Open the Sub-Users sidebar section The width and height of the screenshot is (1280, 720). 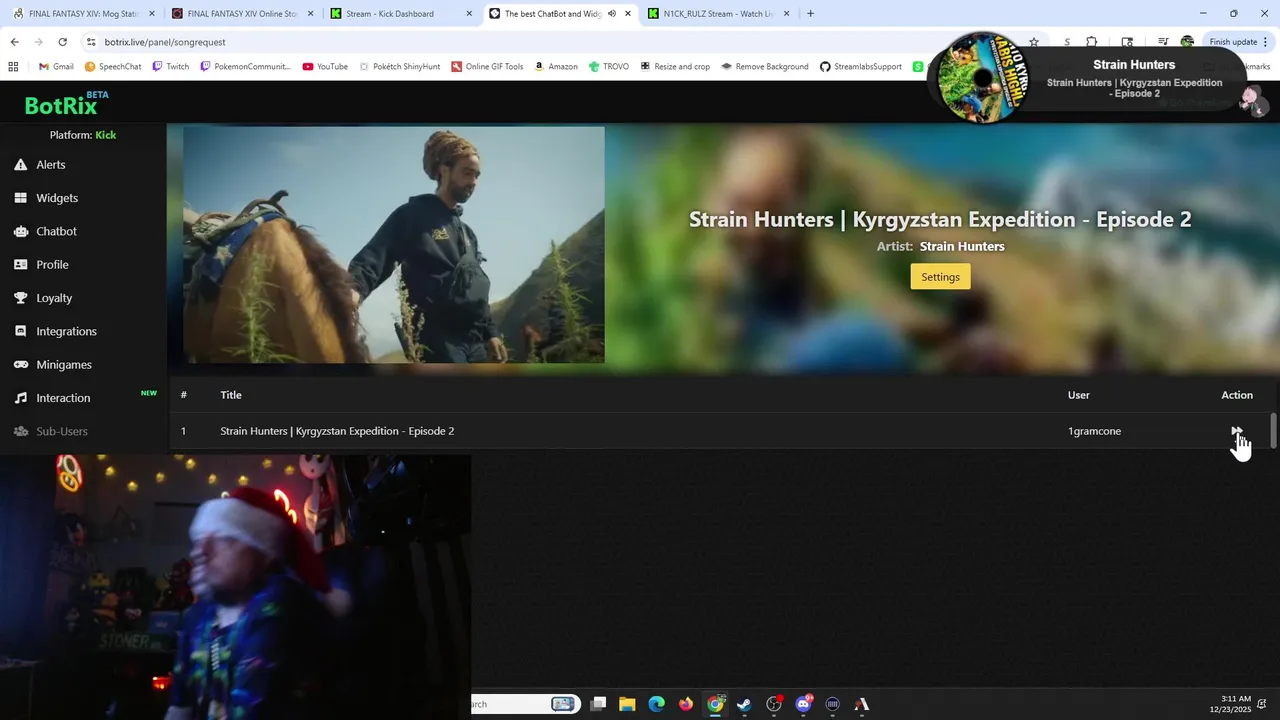[x=51, y=431]
